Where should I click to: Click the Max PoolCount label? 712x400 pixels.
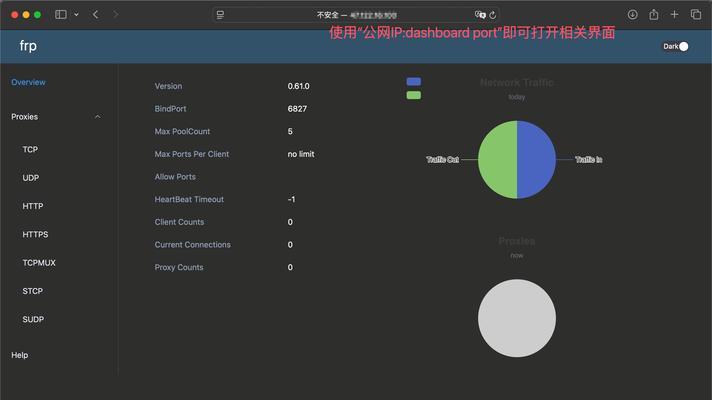(182, 132)
